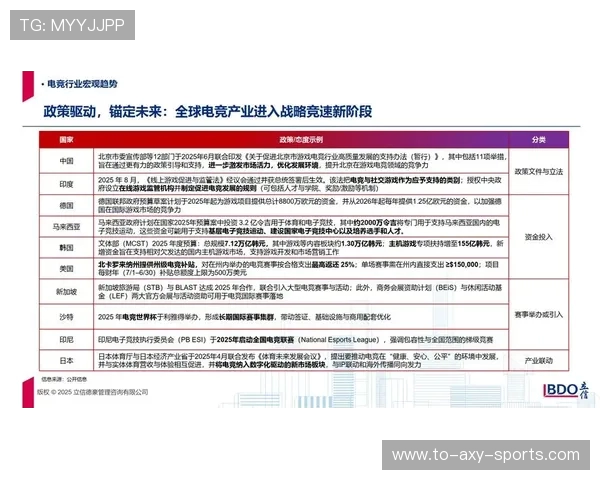Click the policy text beginning 北京市委宣传部等12部门
600x480 pixels.
point(302,161)
